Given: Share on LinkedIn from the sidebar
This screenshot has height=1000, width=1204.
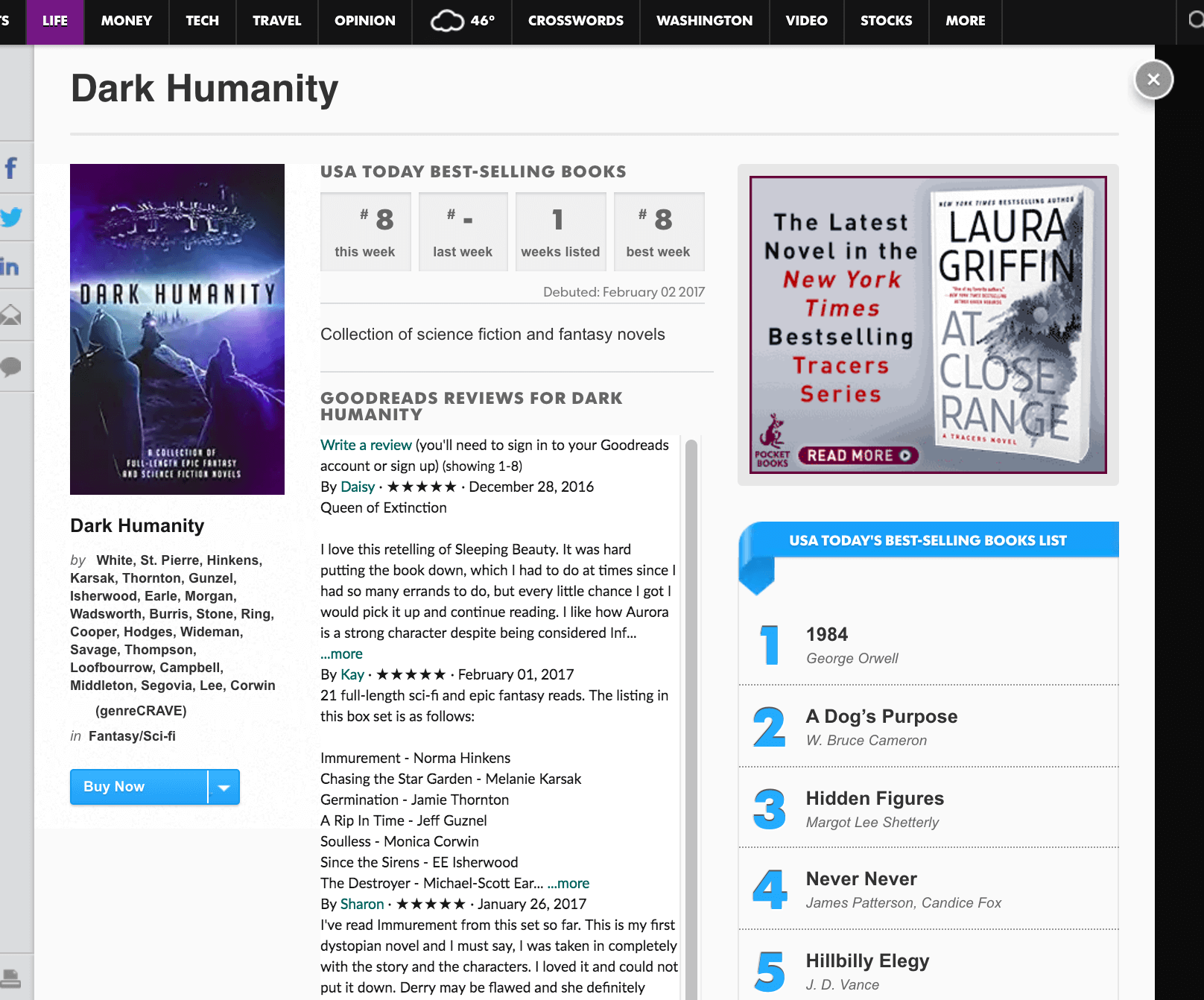Looking at the screenshot, I should point(11,267).
